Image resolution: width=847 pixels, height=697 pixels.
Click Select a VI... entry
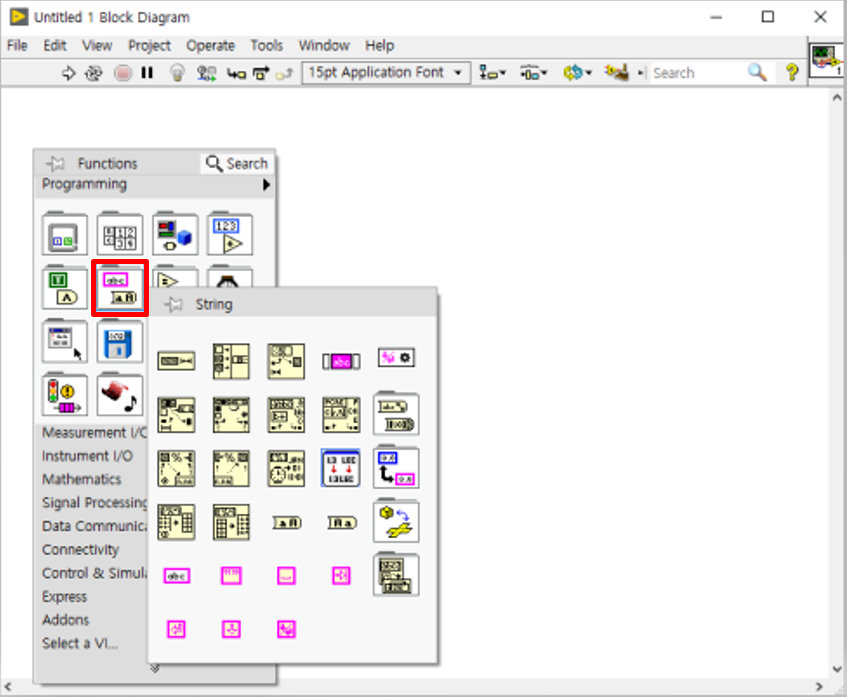click(x=80, y=644)
